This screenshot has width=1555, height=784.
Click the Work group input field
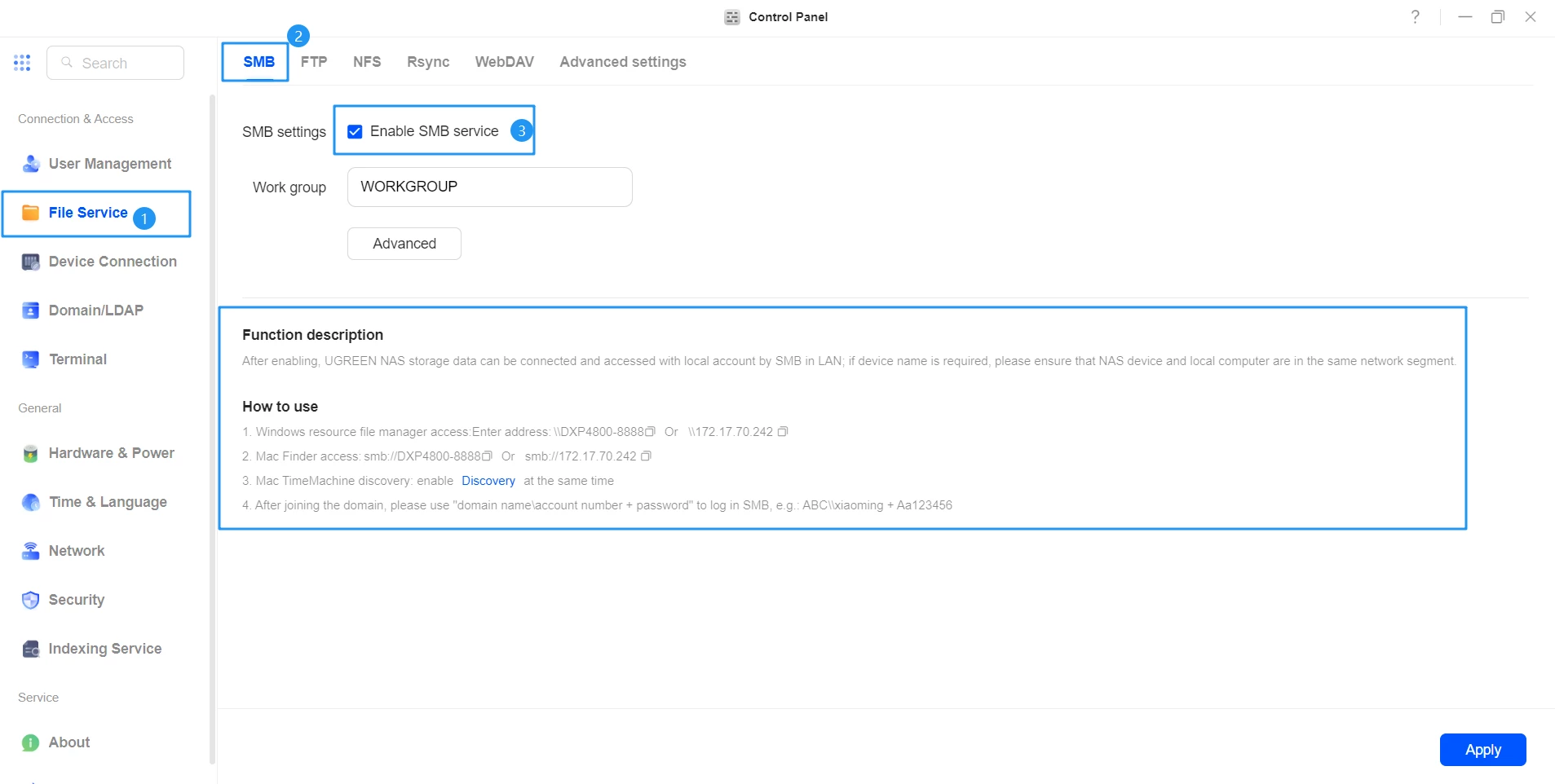pos(490,187)
